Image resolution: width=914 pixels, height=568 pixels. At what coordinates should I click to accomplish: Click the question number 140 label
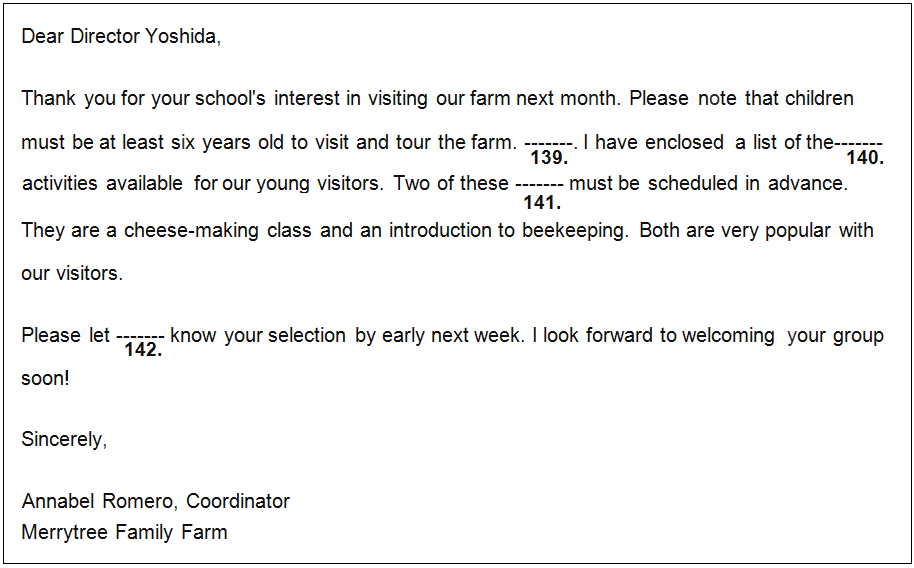(865, 158)
